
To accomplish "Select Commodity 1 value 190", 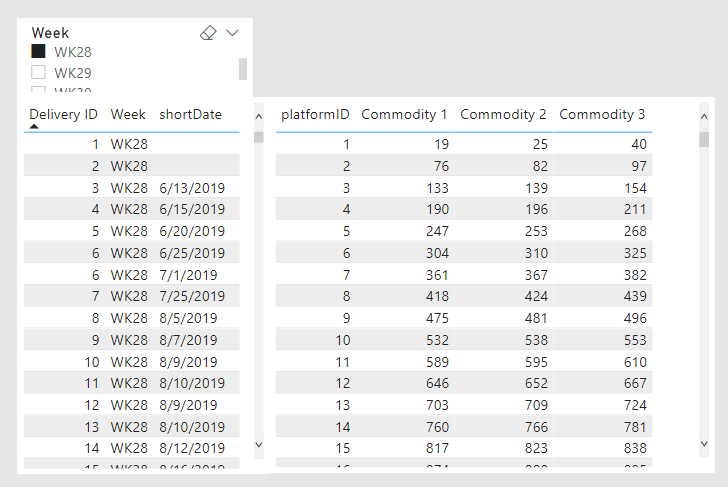I will (x=438, y=209).
